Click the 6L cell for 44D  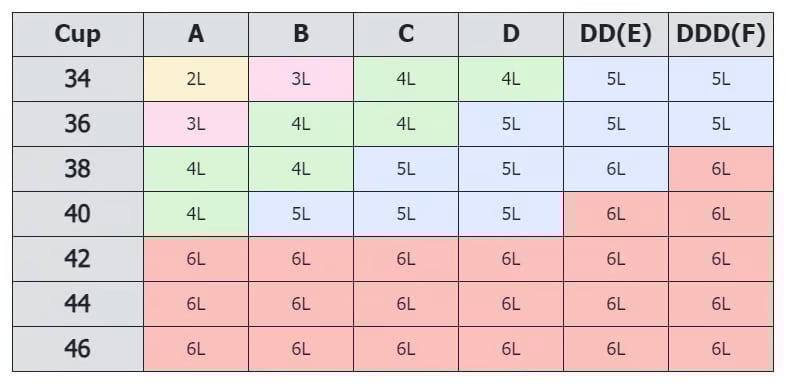(511, 304)
